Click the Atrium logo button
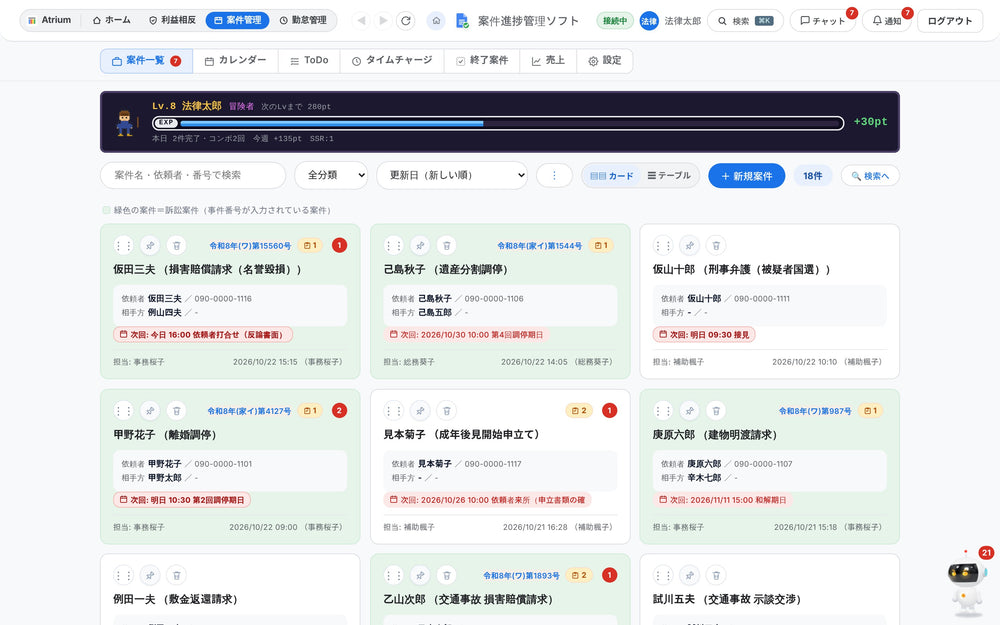The width and height of the screenshot is (1000, 625). 50,20
